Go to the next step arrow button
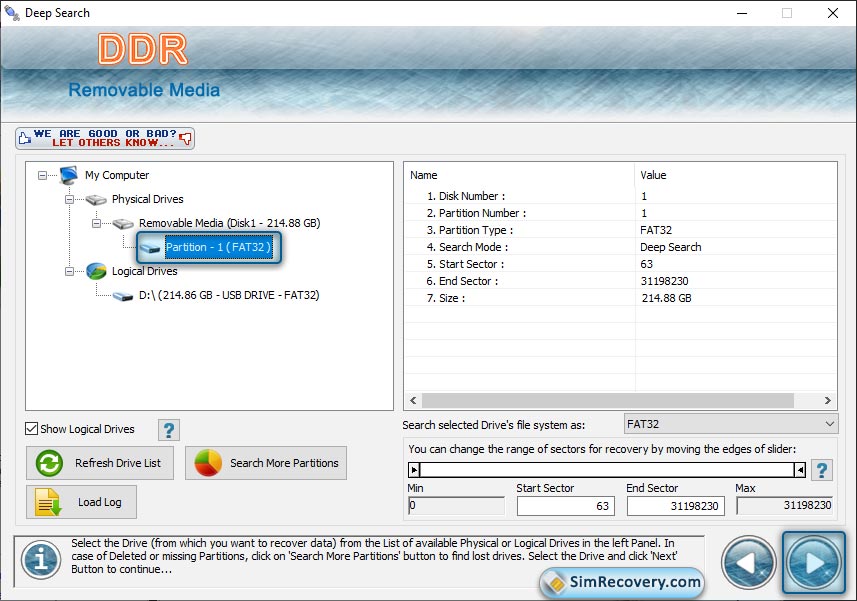 point(813,562)
